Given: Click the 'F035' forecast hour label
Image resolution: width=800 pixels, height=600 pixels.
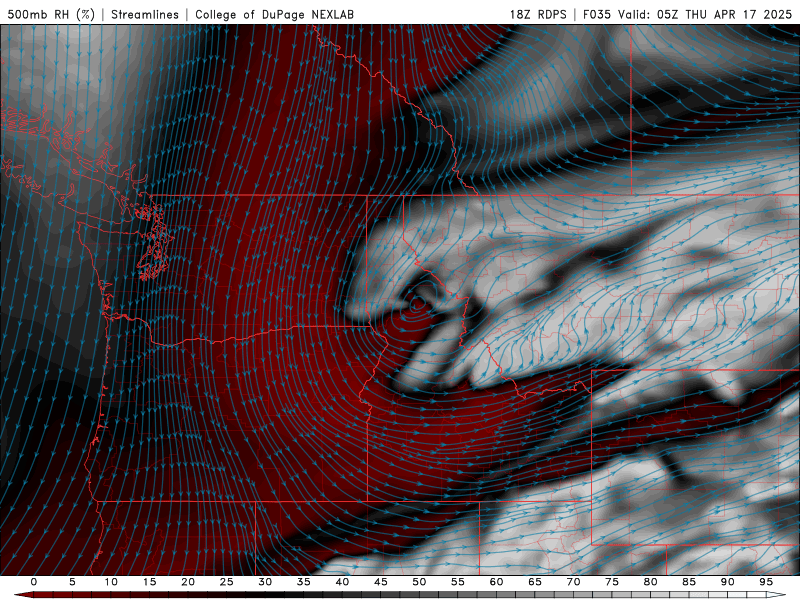Looking at the screenshot, I should (x=597, y=14).
